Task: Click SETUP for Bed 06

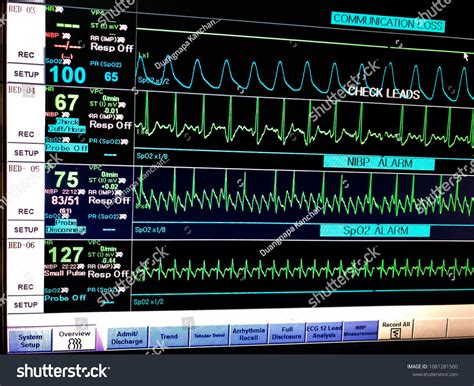Action: tap(26, 305)
